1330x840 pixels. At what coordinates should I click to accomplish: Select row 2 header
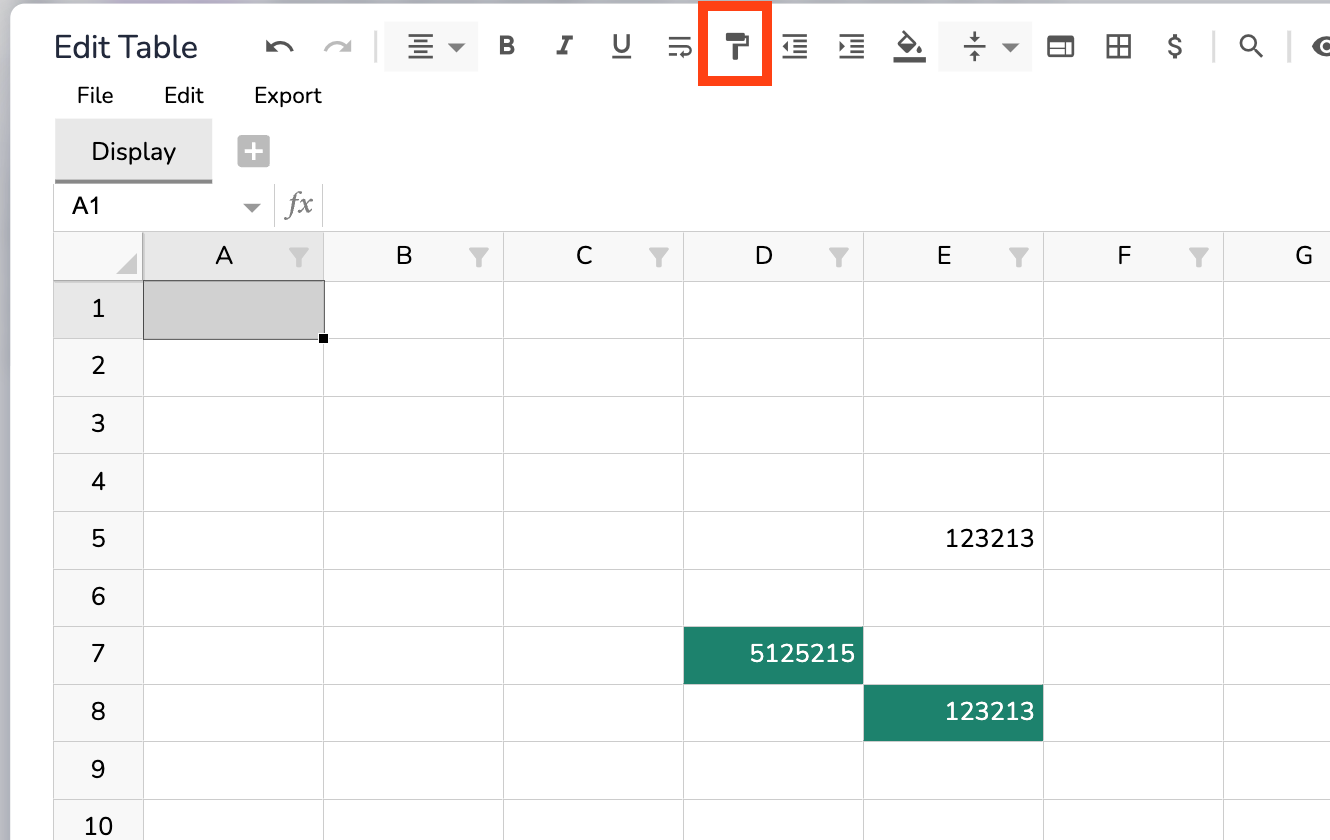[x=98, y=367]
